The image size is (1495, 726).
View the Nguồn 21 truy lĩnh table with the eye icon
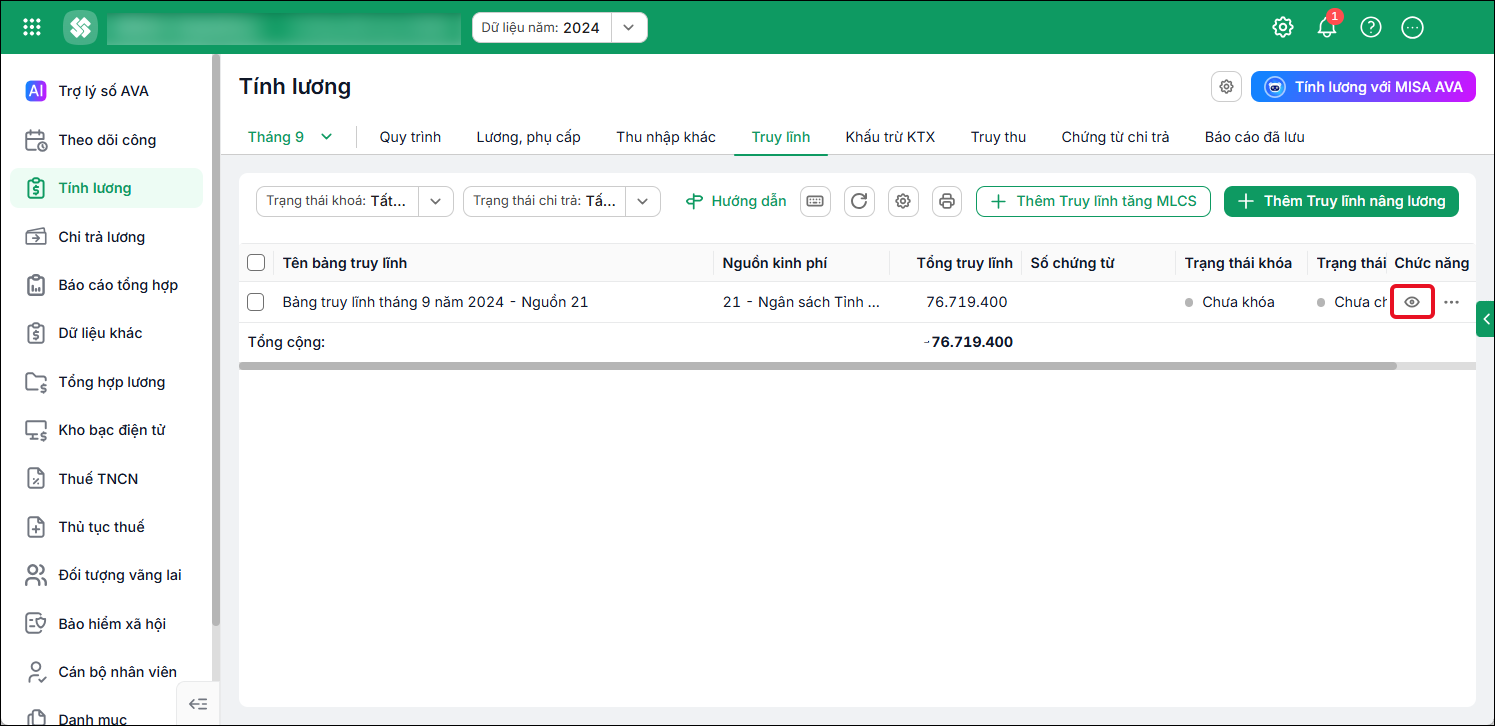(1412, 302)
